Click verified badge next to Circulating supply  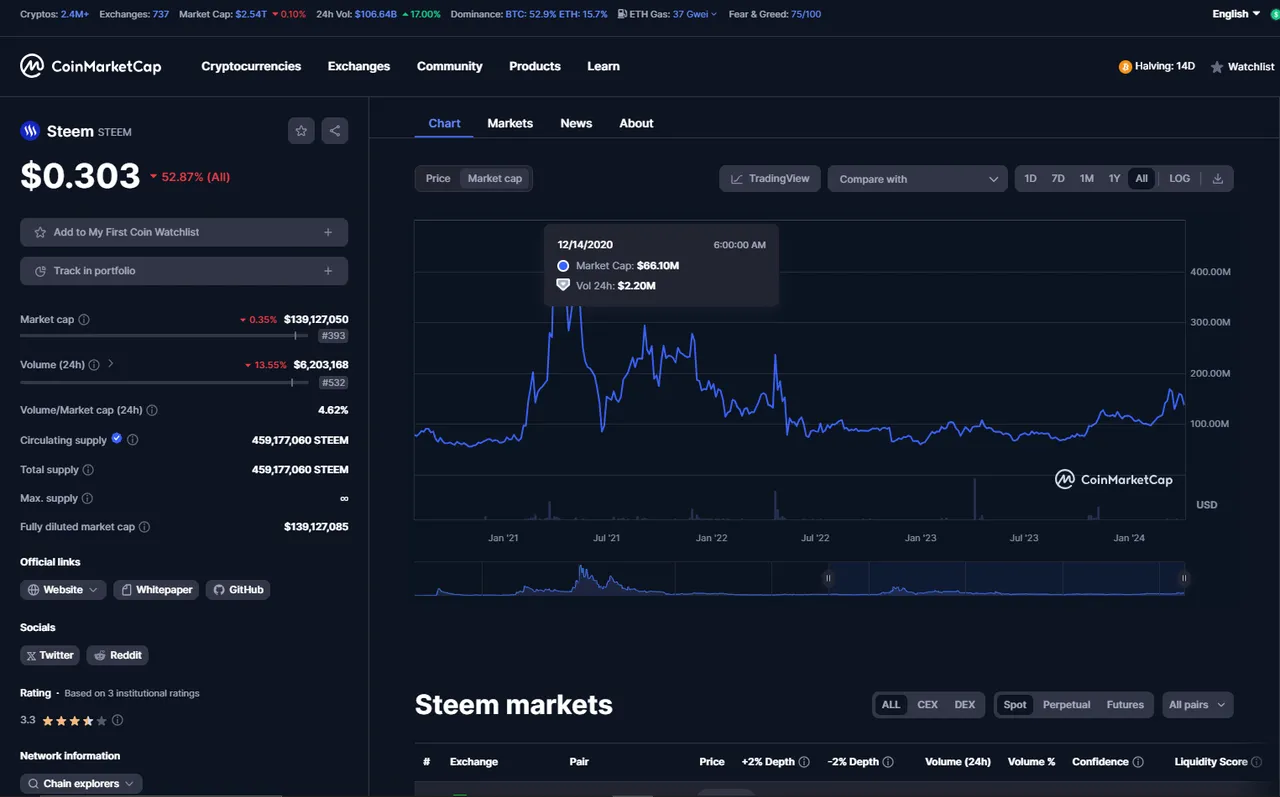coord(117,439)
